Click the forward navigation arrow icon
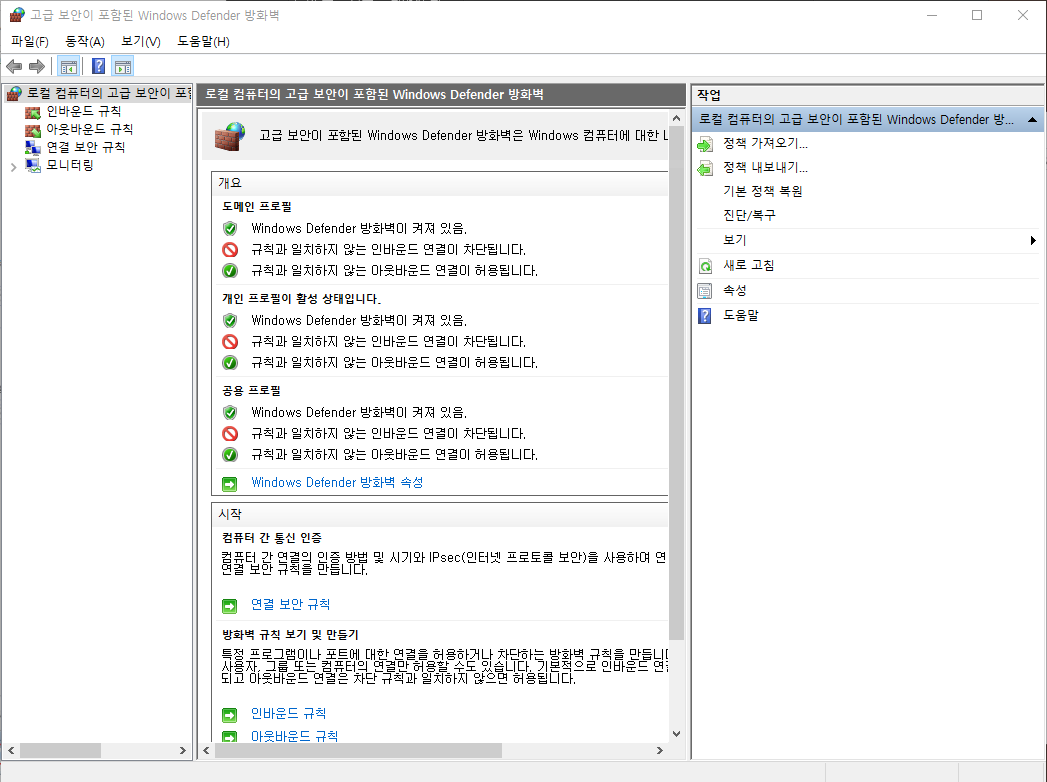Viewport: 1047px width, 782px height. click(x=35, y=65)
